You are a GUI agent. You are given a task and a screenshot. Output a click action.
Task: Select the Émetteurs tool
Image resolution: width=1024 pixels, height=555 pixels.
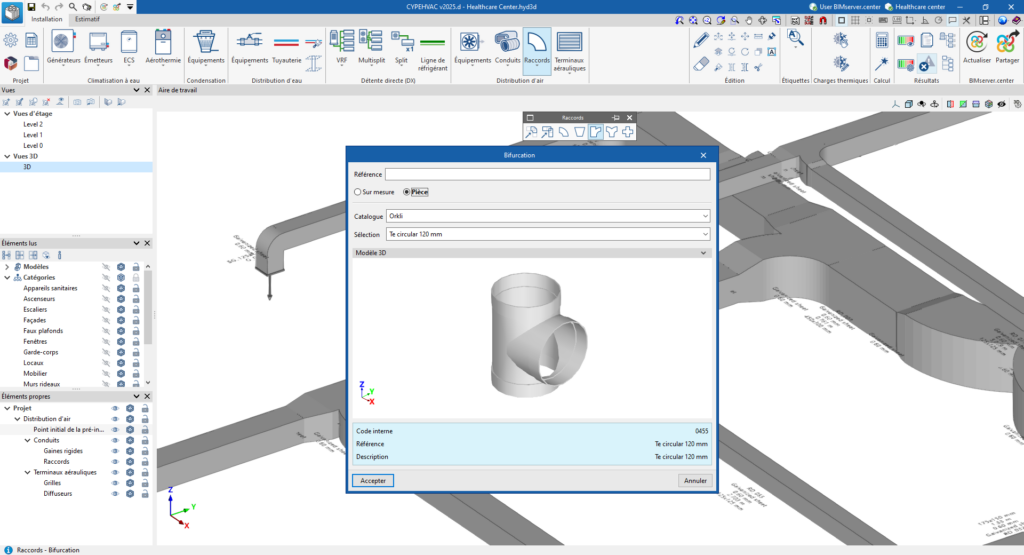coord(98,46)
